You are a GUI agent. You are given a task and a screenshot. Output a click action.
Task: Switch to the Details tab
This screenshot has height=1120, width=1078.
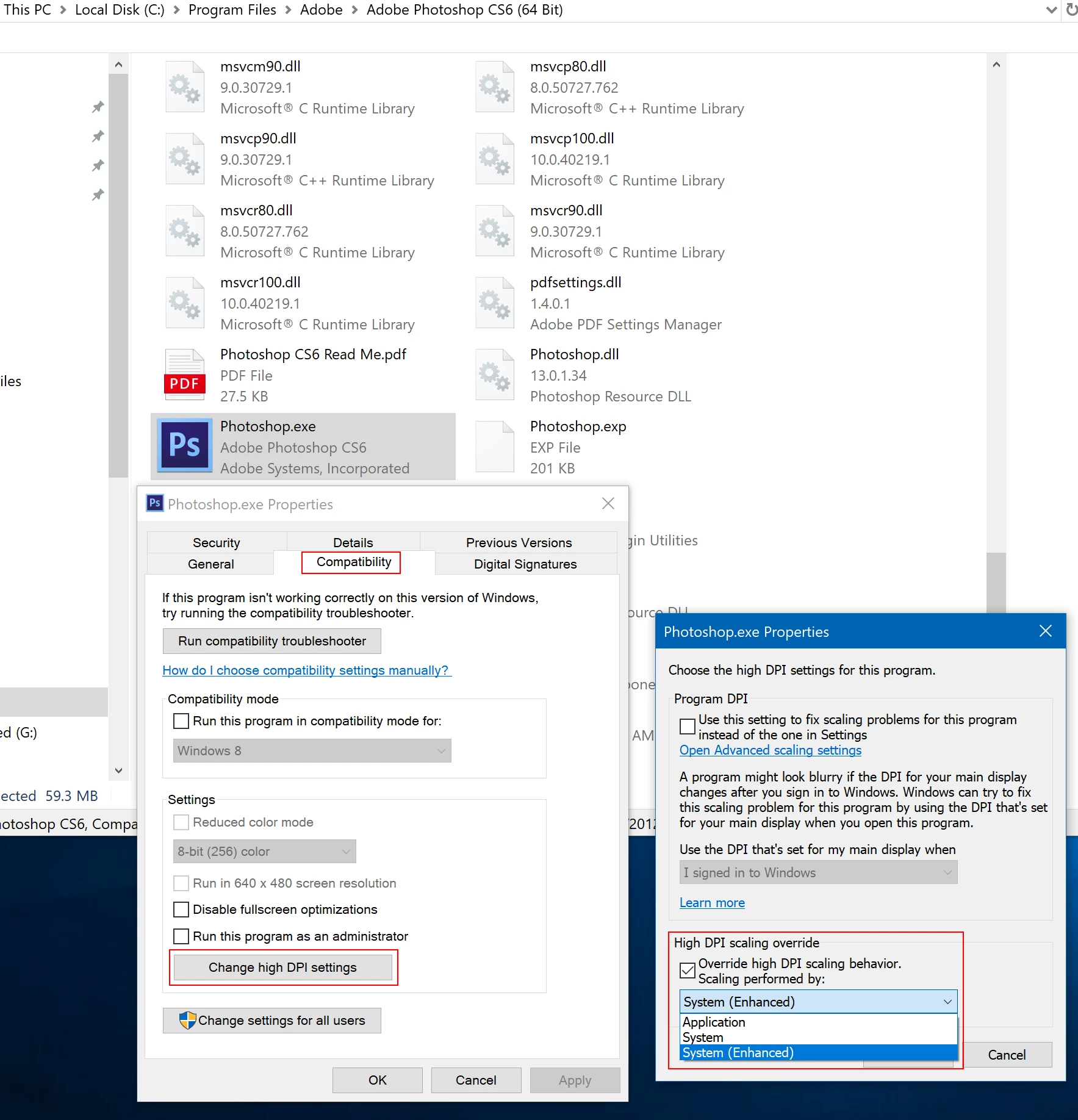353,542
